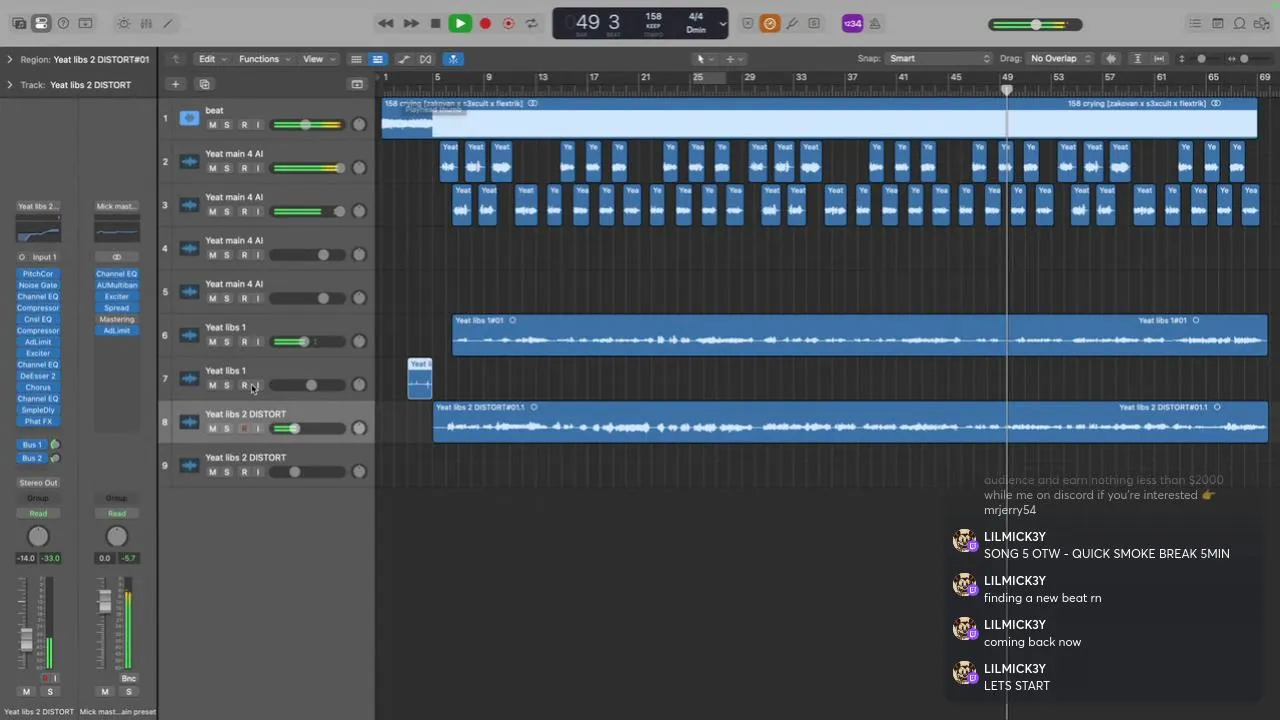Open Smart Controls dial icon
This screenshot has height=720, width=1280.
(123, 23)
